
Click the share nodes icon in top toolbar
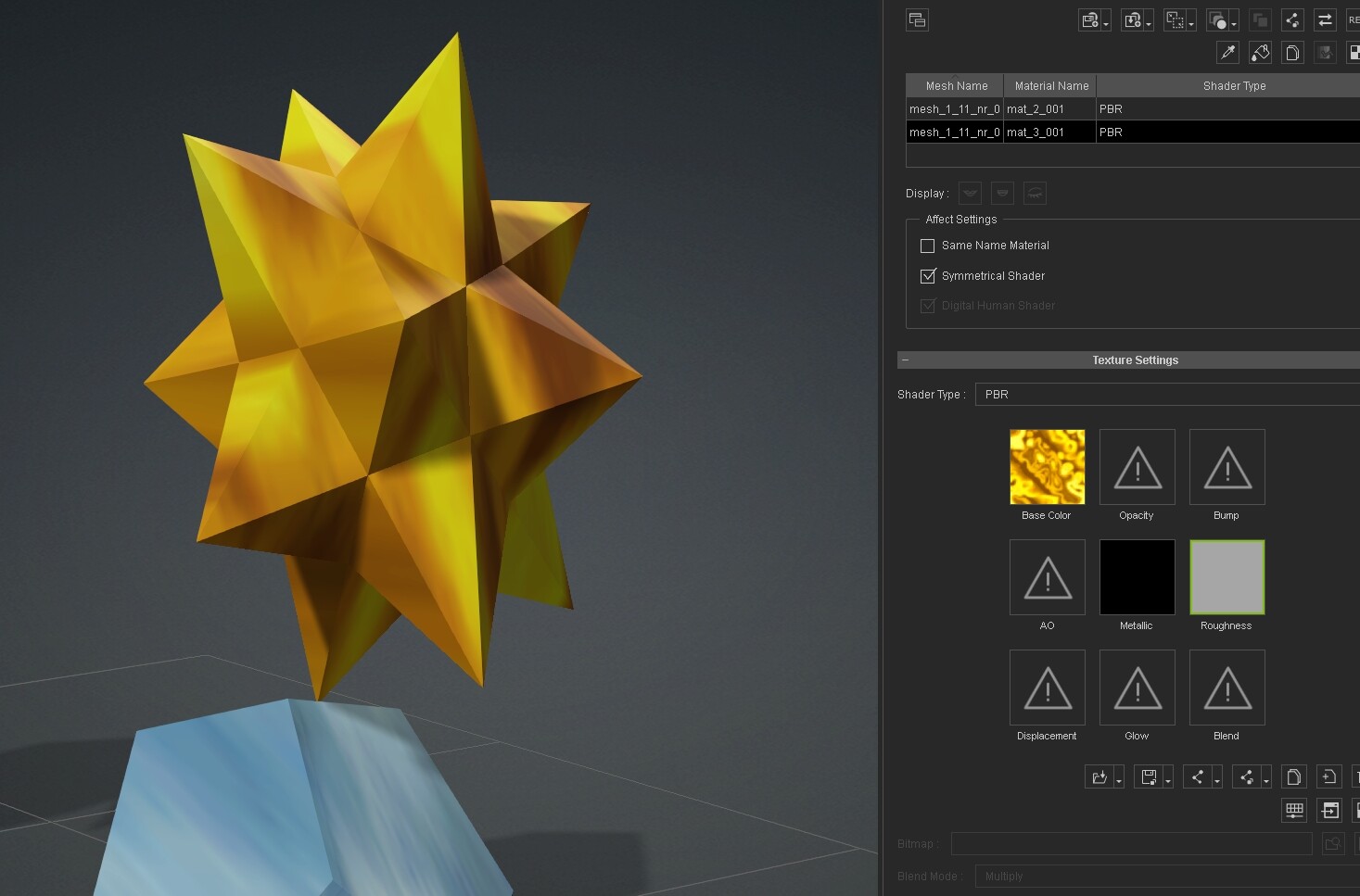[x=1292, y=20]
